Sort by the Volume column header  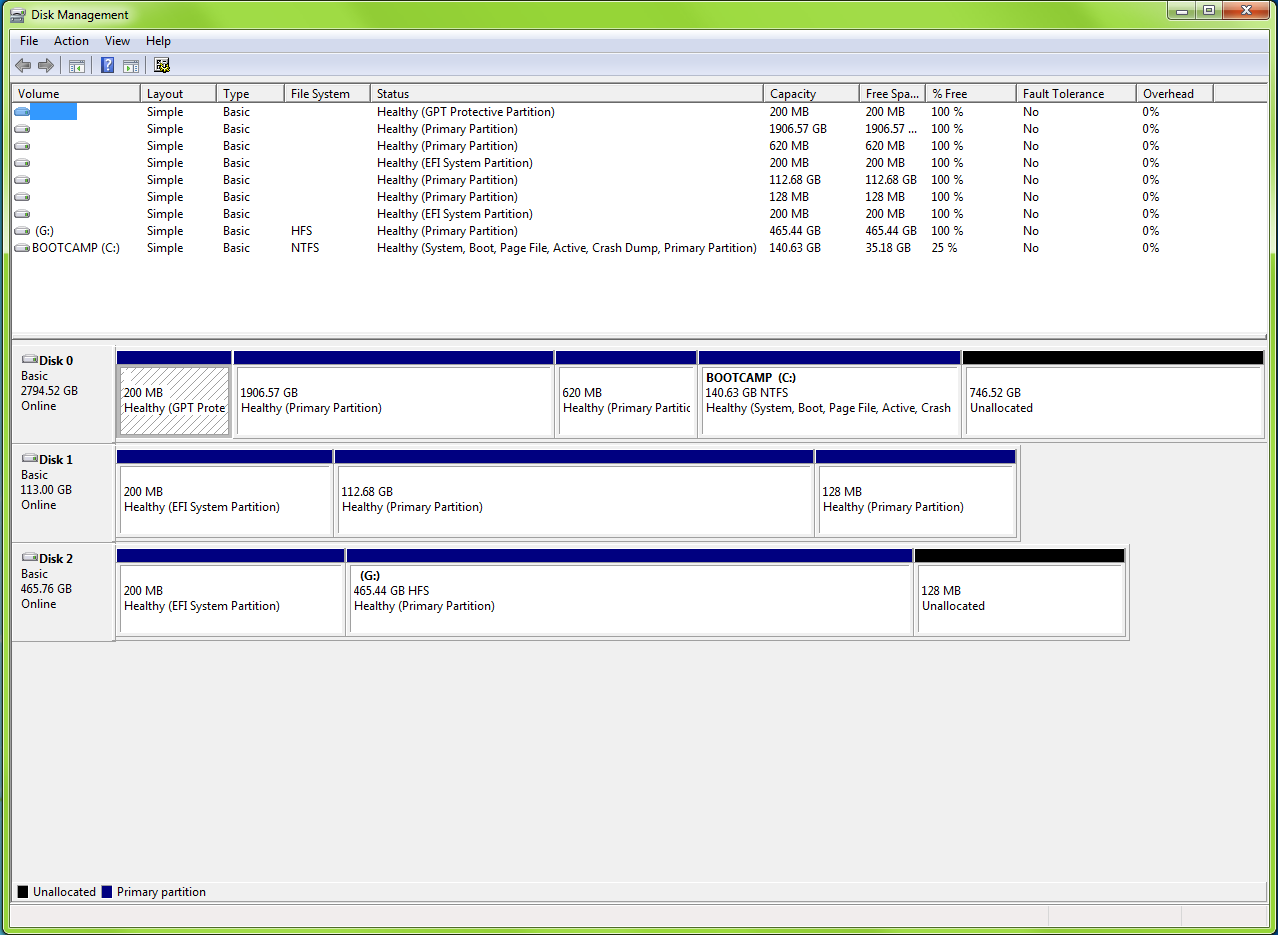click(x=76, y=93)
